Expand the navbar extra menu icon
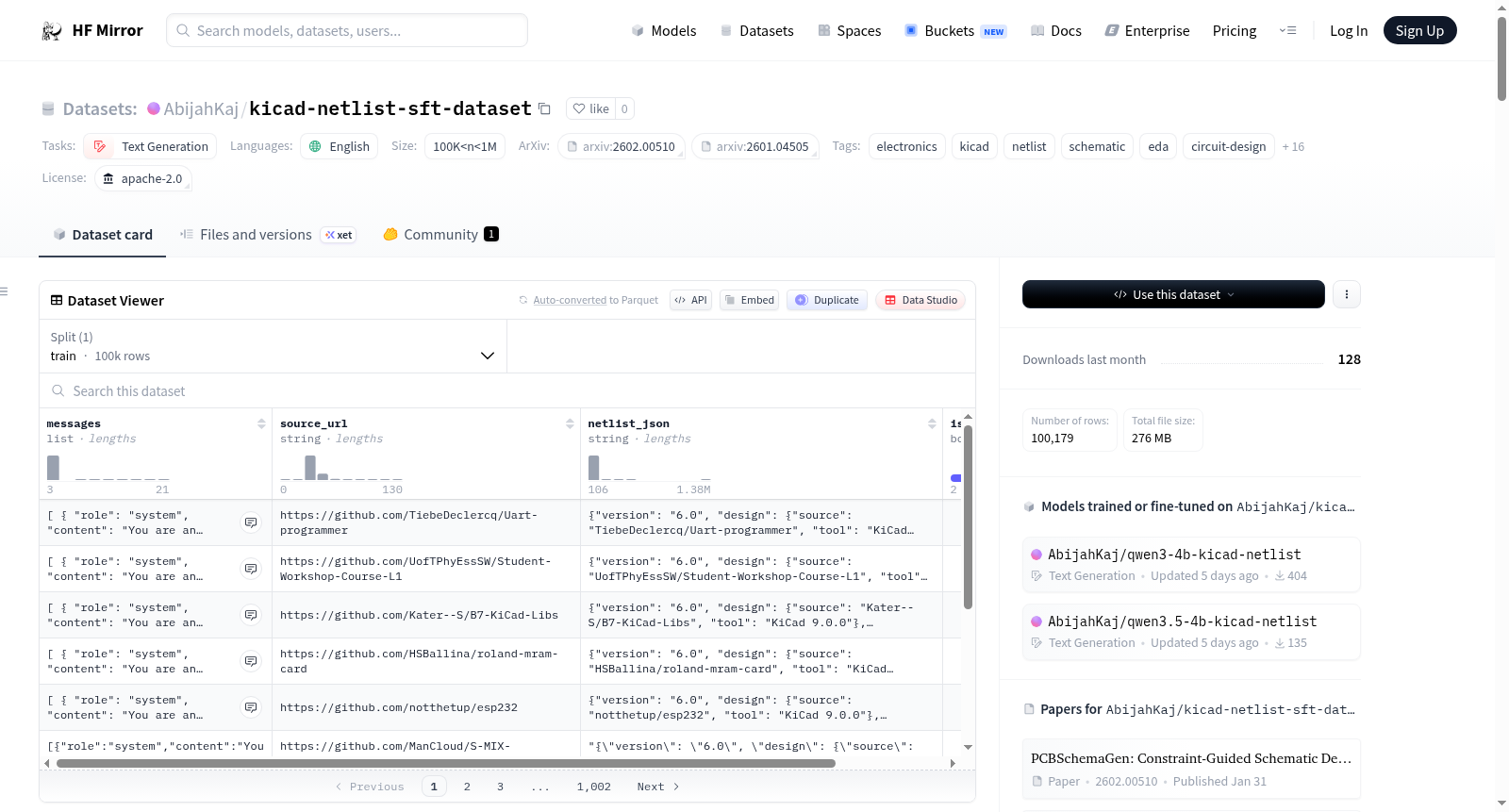This screenshot has width=1509, height=812. pyautogui.click(x=1287, y=30)
